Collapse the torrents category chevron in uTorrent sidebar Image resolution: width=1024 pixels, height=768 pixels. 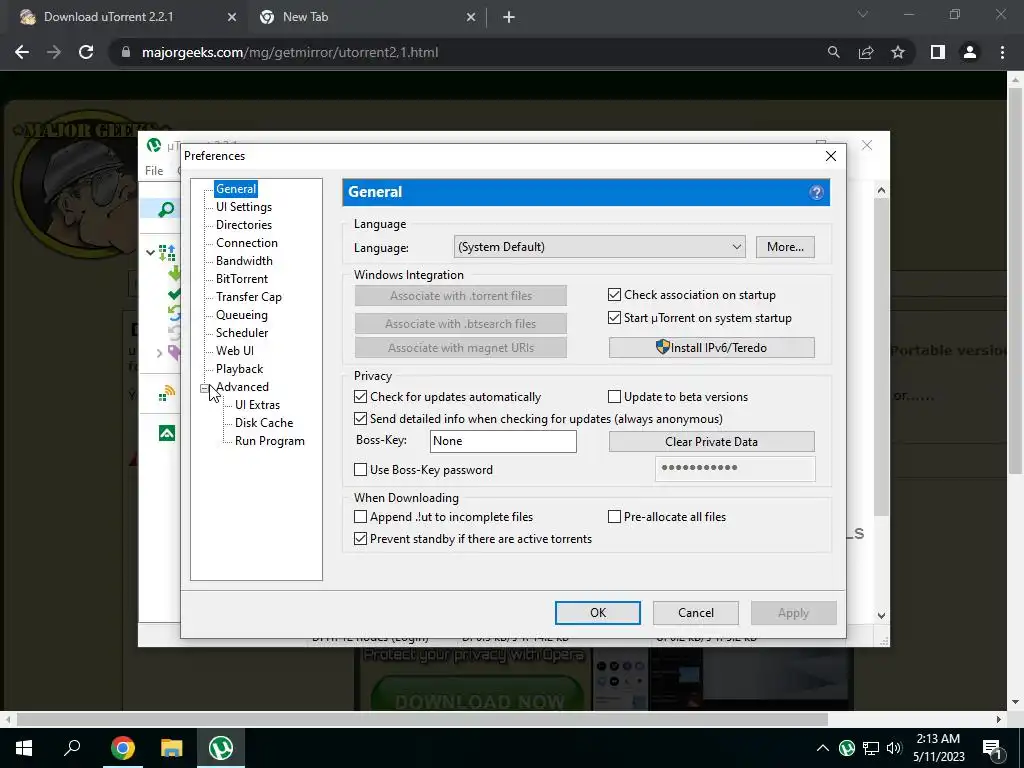click(150, 252)
